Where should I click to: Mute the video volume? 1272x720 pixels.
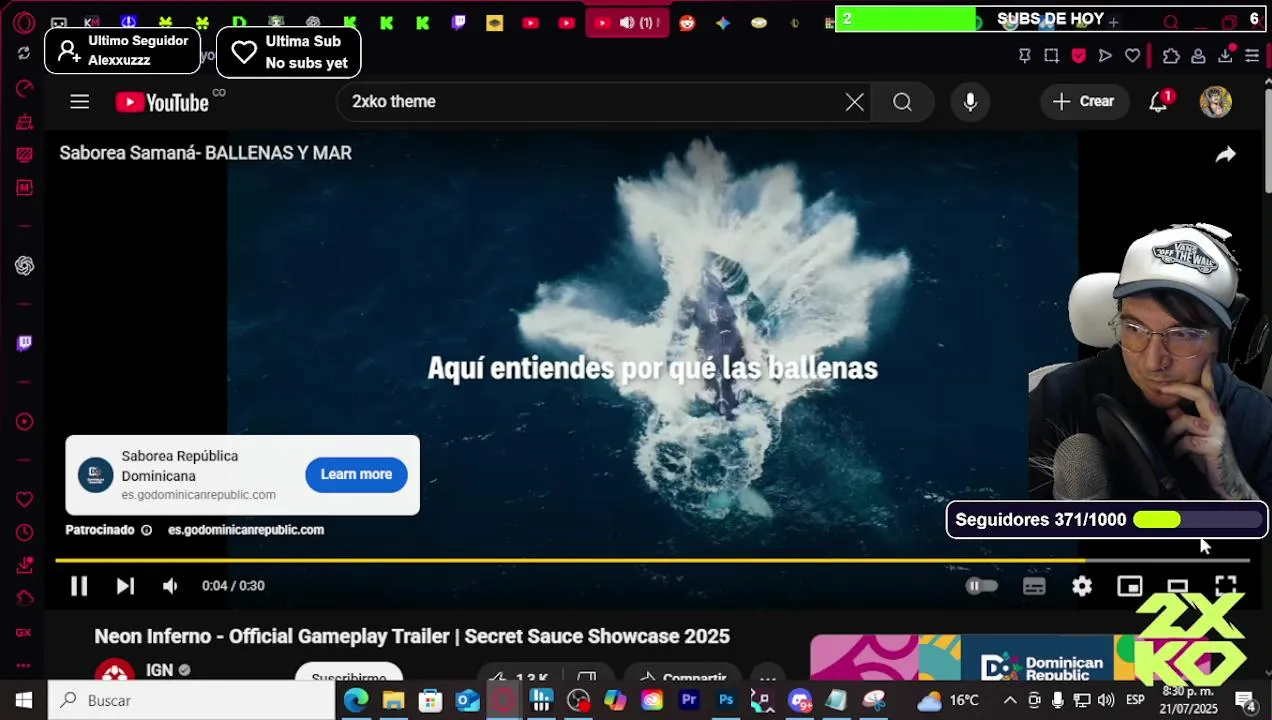(170, 586)
